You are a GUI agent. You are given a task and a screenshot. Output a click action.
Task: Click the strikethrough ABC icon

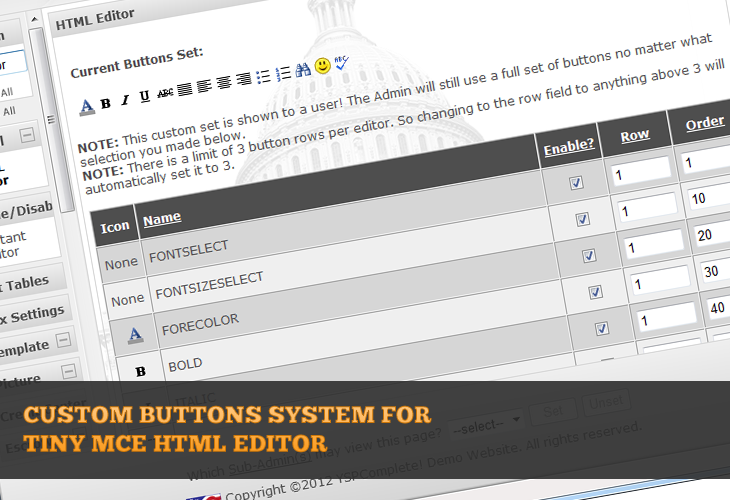pyautogui.click(x=165, y=93)
